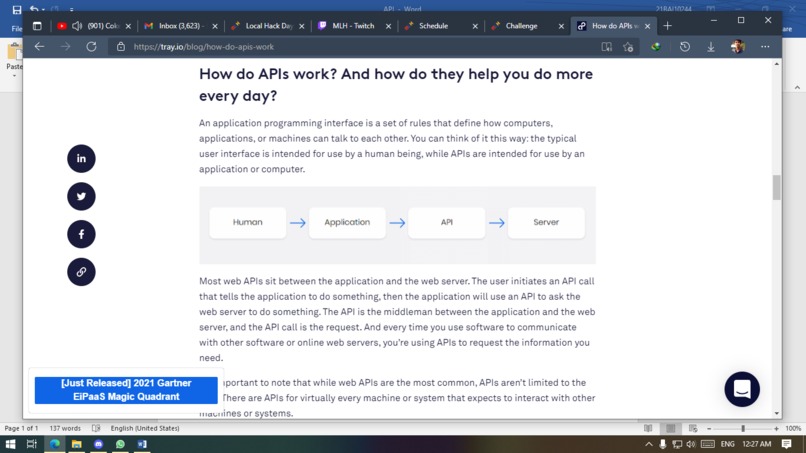
Task: Select Word Web Layout view
Action: [x=693, y=428]
